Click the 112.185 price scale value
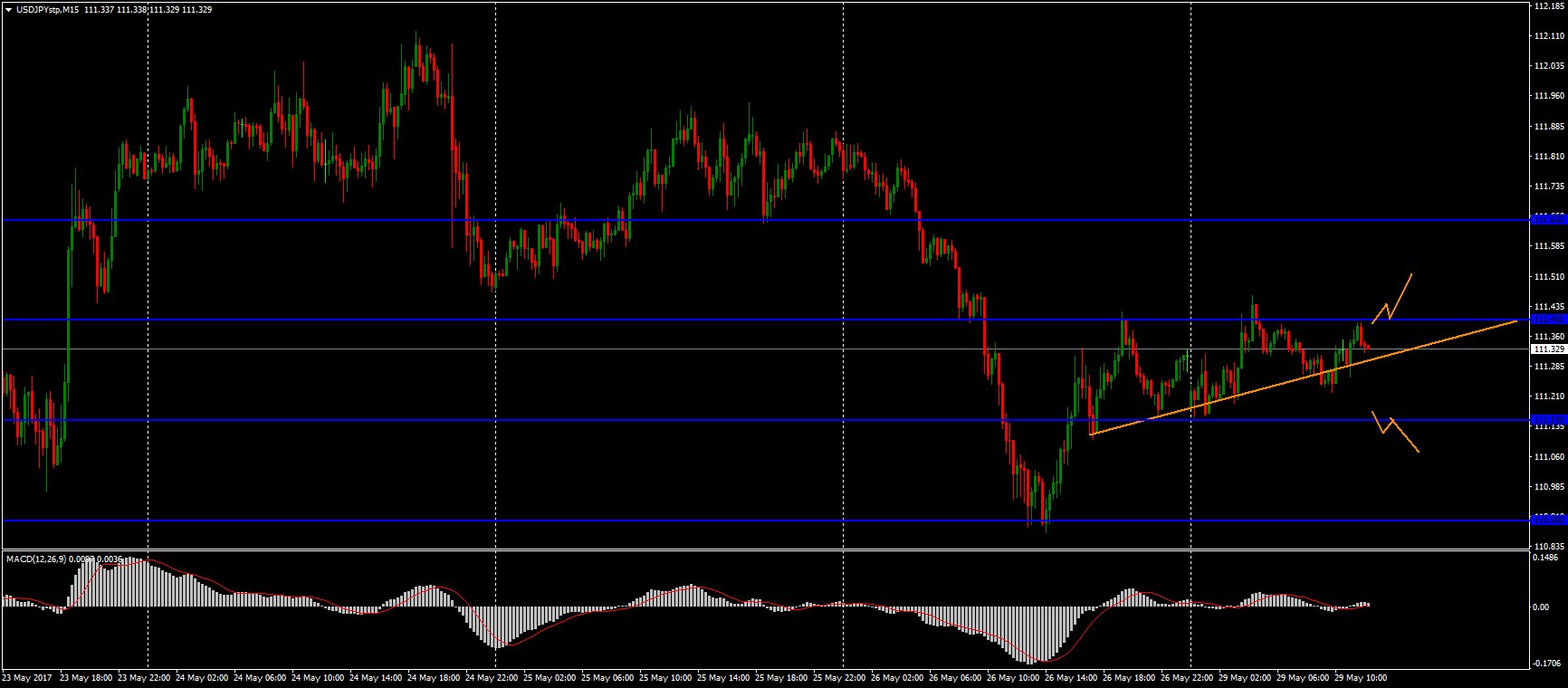The width and height of the screenshot is (1568, 688). coord(1547,5)
